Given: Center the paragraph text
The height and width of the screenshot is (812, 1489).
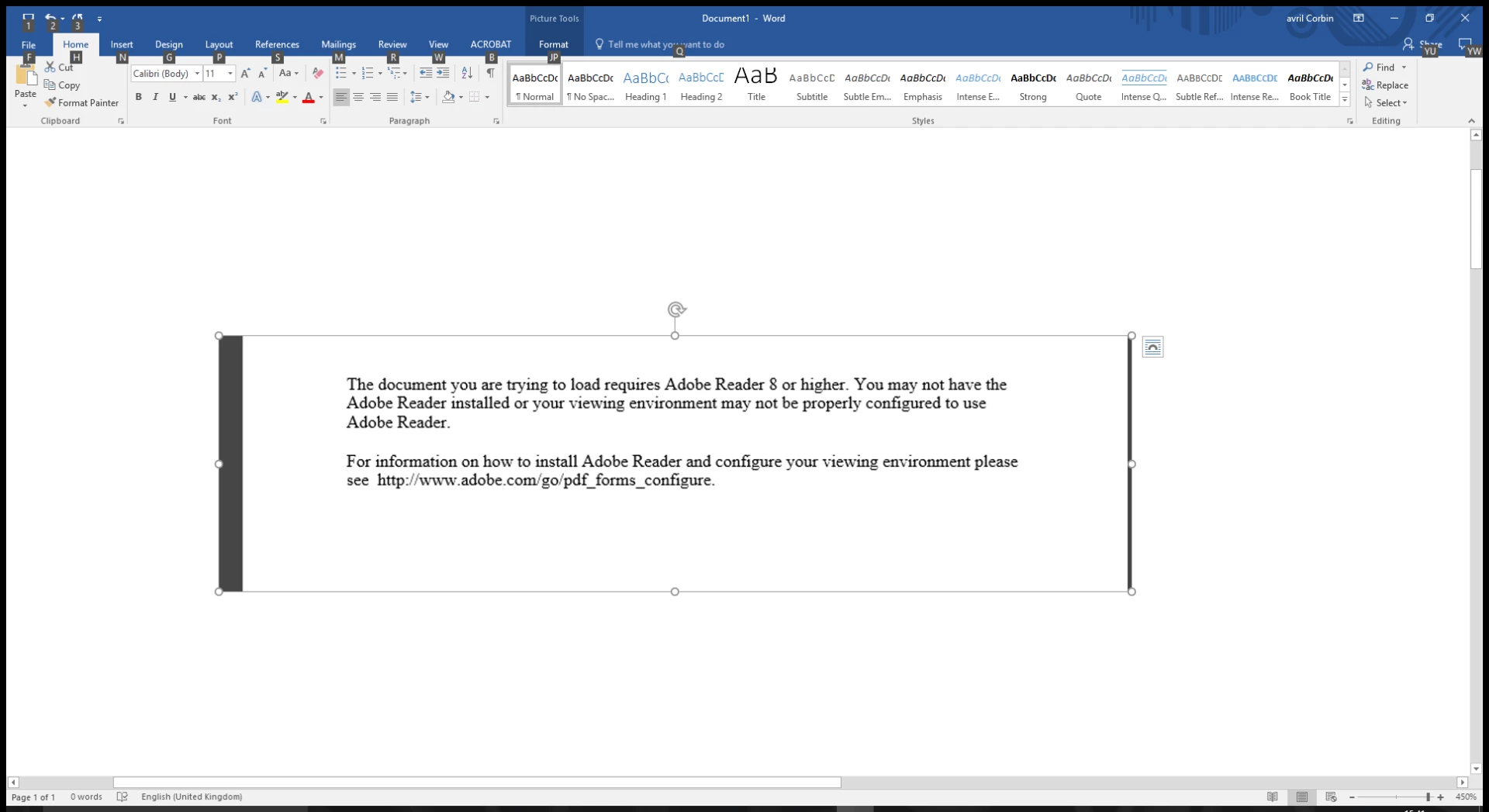Looking at the screenshot, I should tap(358, 97).
